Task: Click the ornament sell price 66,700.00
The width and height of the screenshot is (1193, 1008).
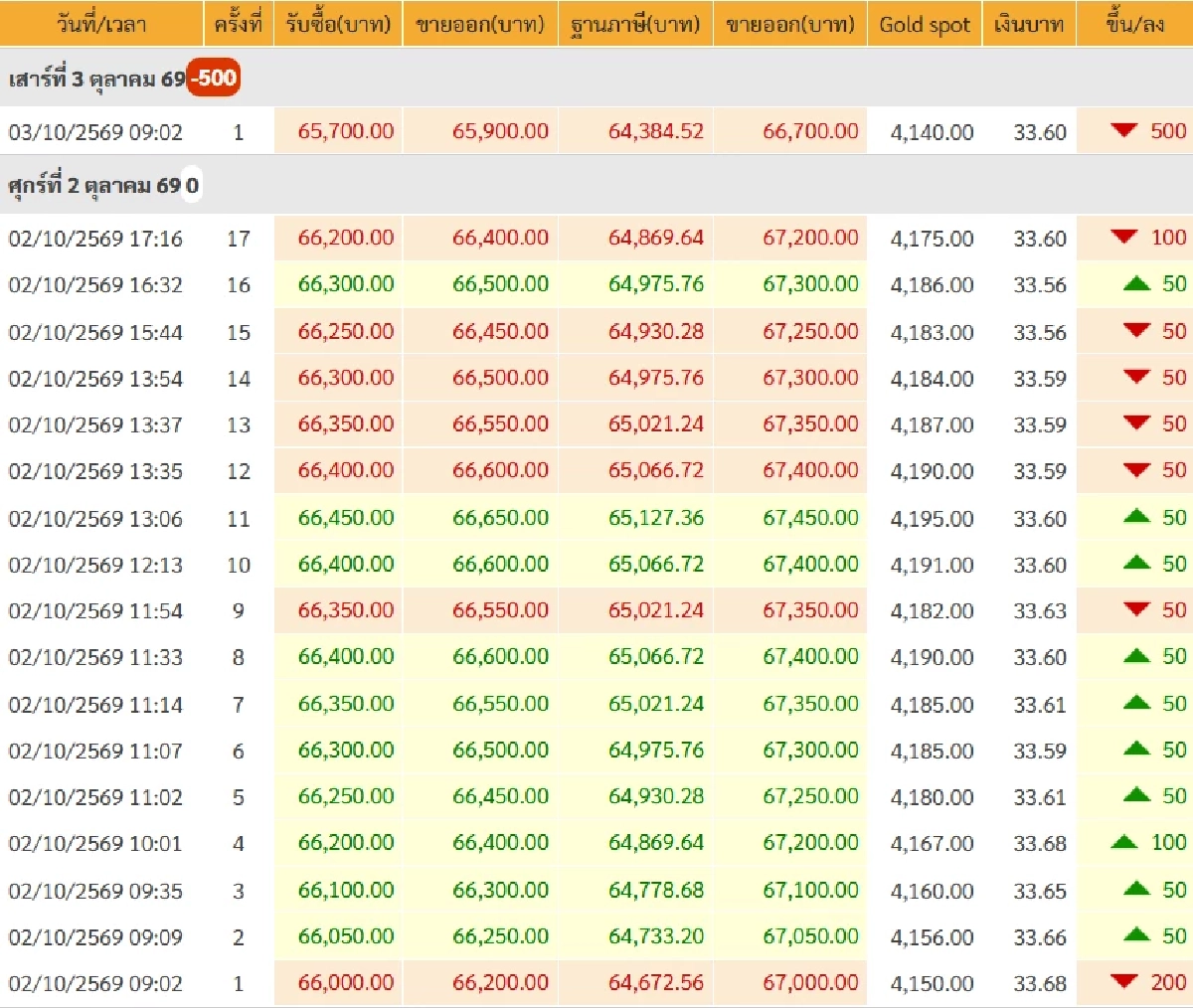Action: coord(810,131)
